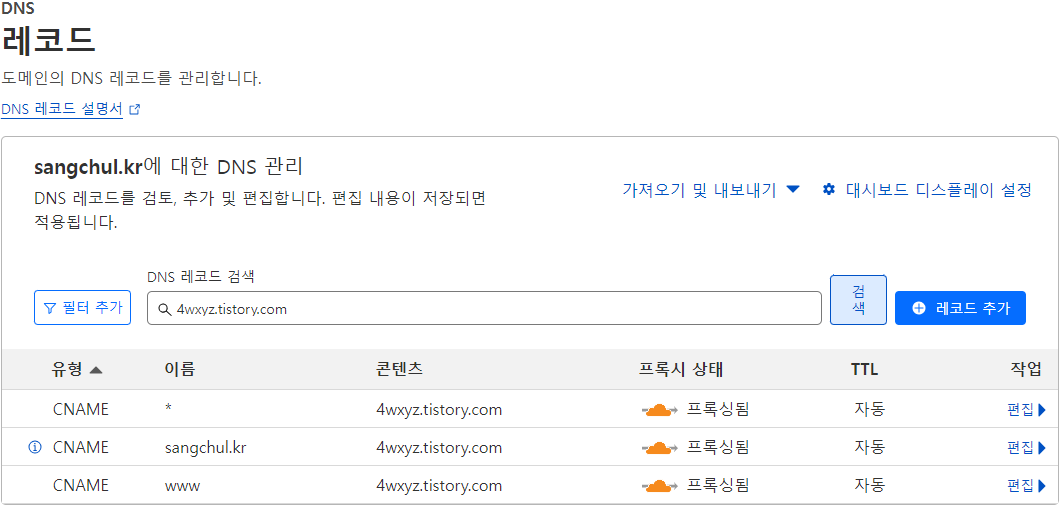The image size is (1060, 506).
Task: Click the gear icon for dashboard display settings
Action: point(829,189)
